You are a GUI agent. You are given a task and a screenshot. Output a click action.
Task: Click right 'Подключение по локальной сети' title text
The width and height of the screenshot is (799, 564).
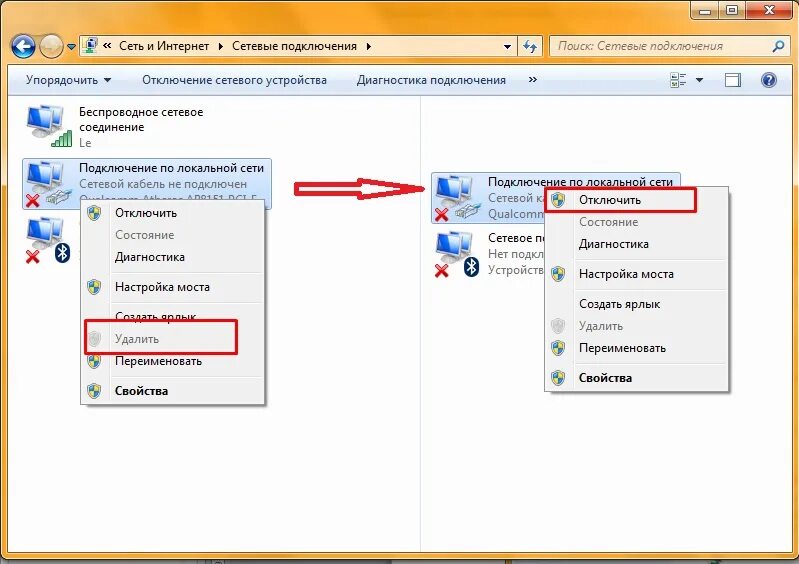coord(580,182)
